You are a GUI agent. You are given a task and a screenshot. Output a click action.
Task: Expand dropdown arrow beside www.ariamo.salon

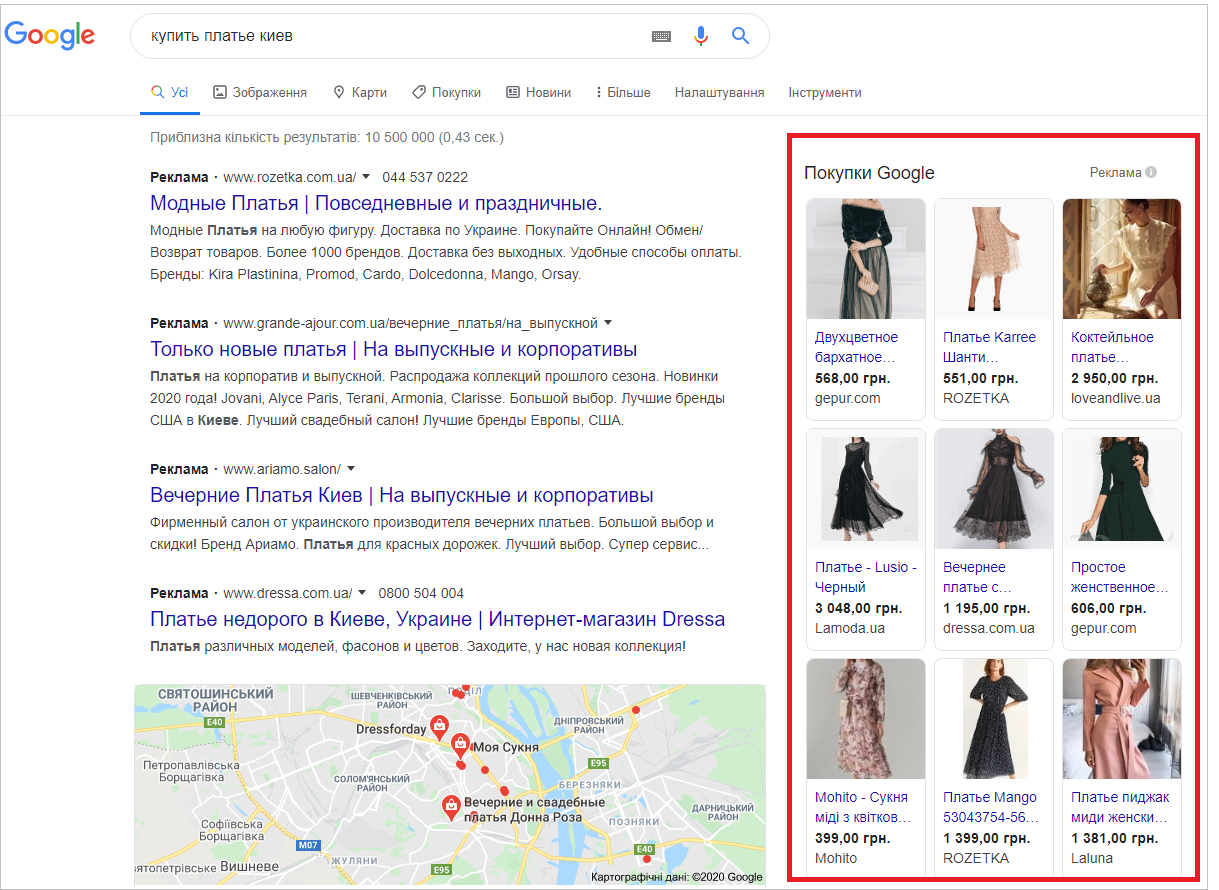[x=351, y=468]
